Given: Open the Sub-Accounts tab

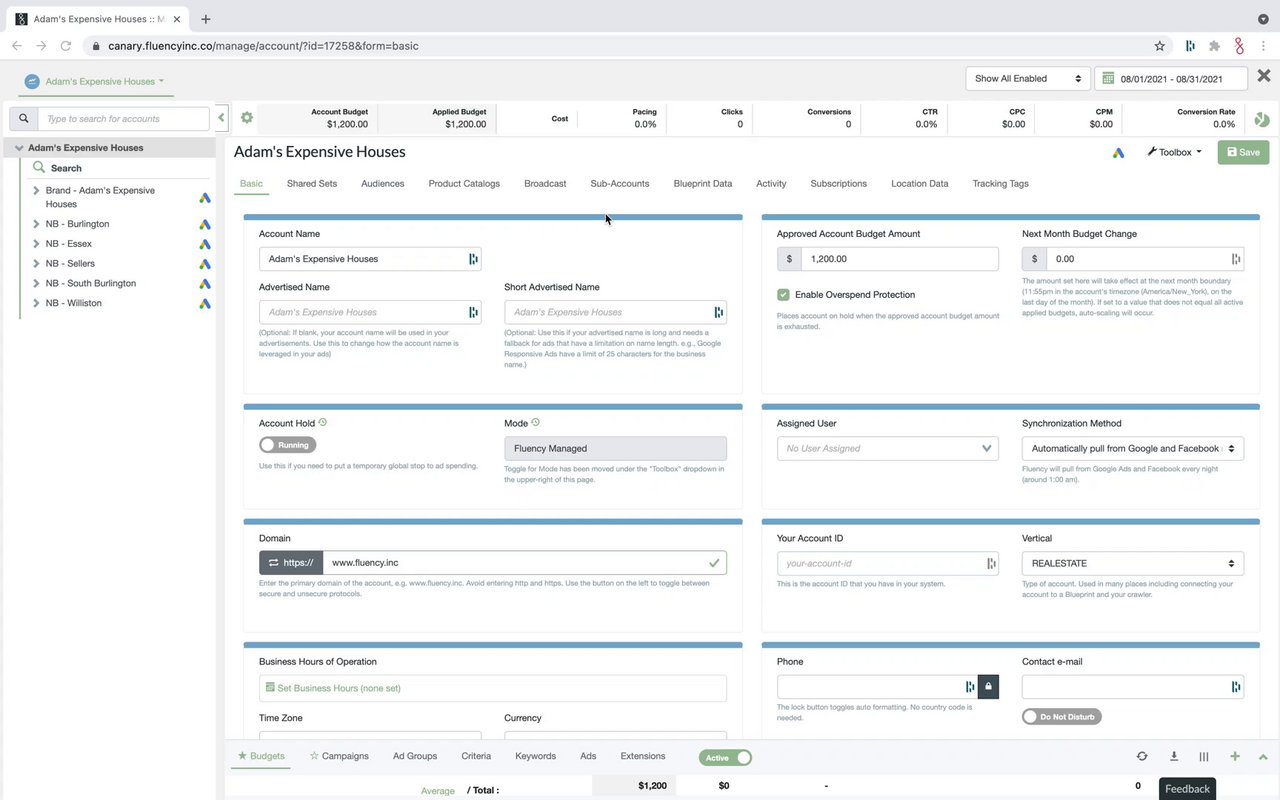Looking at the screenshot, I should click(620, 184).
